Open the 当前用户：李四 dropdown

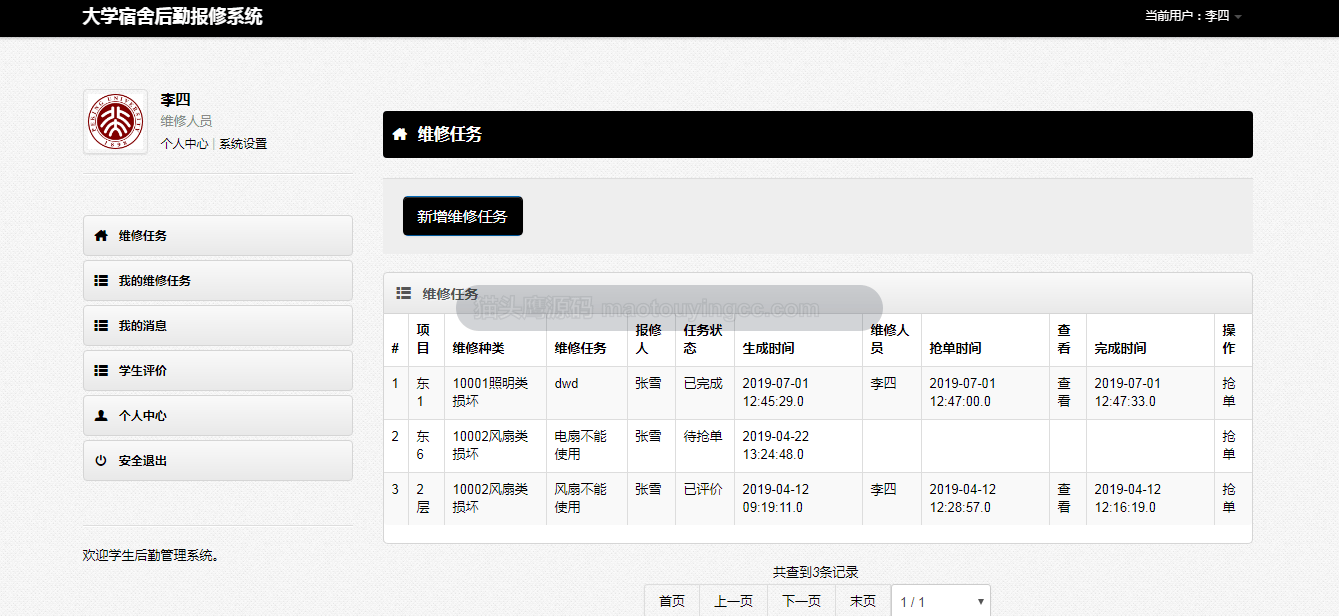coord(1193,16)
